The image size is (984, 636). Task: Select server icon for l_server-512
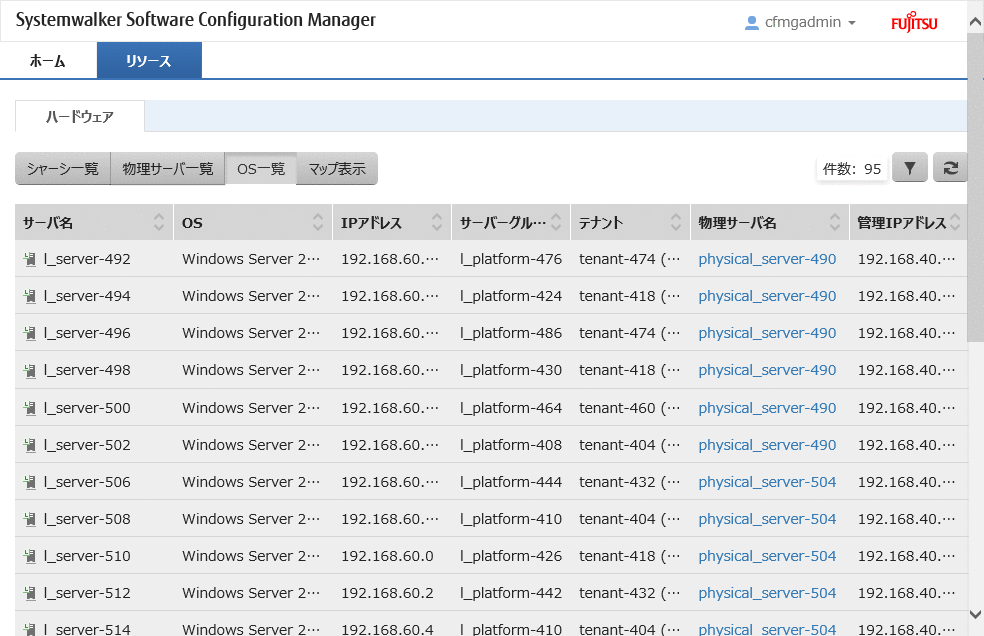[29, 593]
